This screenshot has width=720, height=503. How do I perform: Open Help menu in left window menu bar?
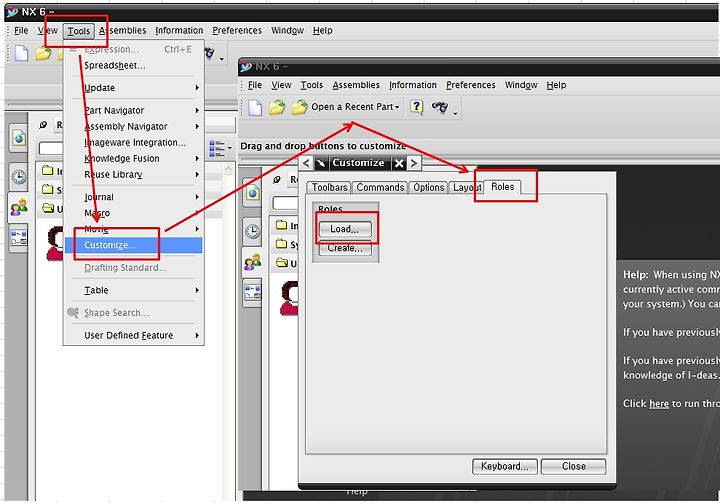coord(322,30)
